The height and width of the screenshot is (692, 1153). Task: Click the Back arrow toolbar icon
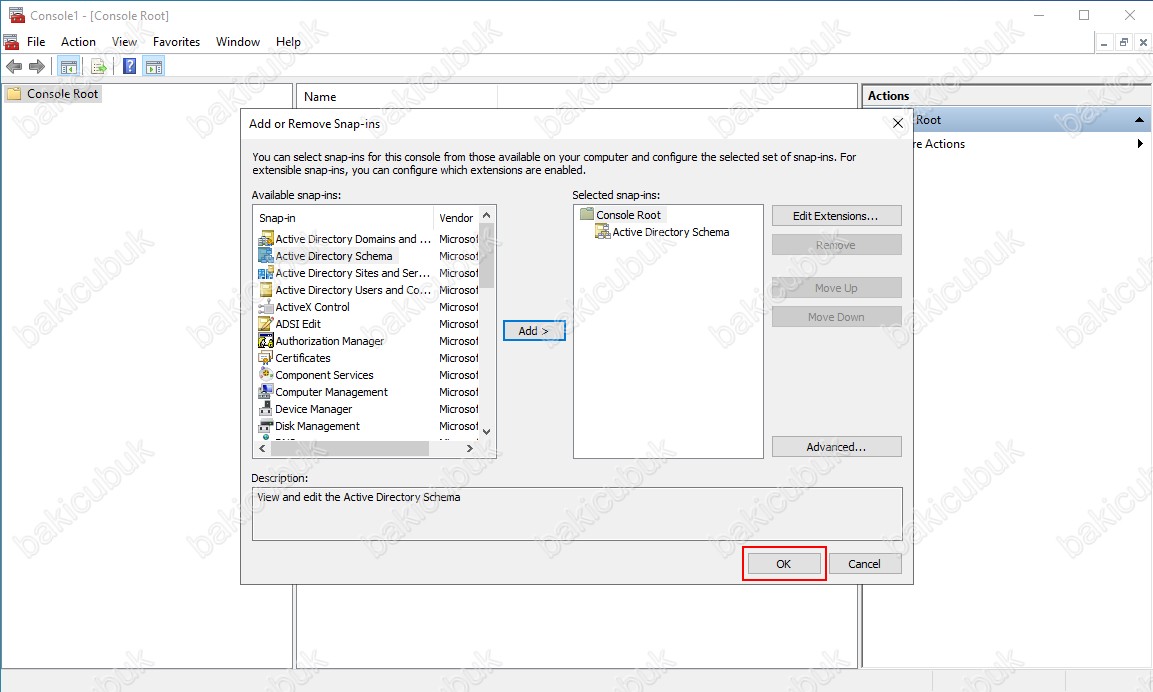pos(13,67)
